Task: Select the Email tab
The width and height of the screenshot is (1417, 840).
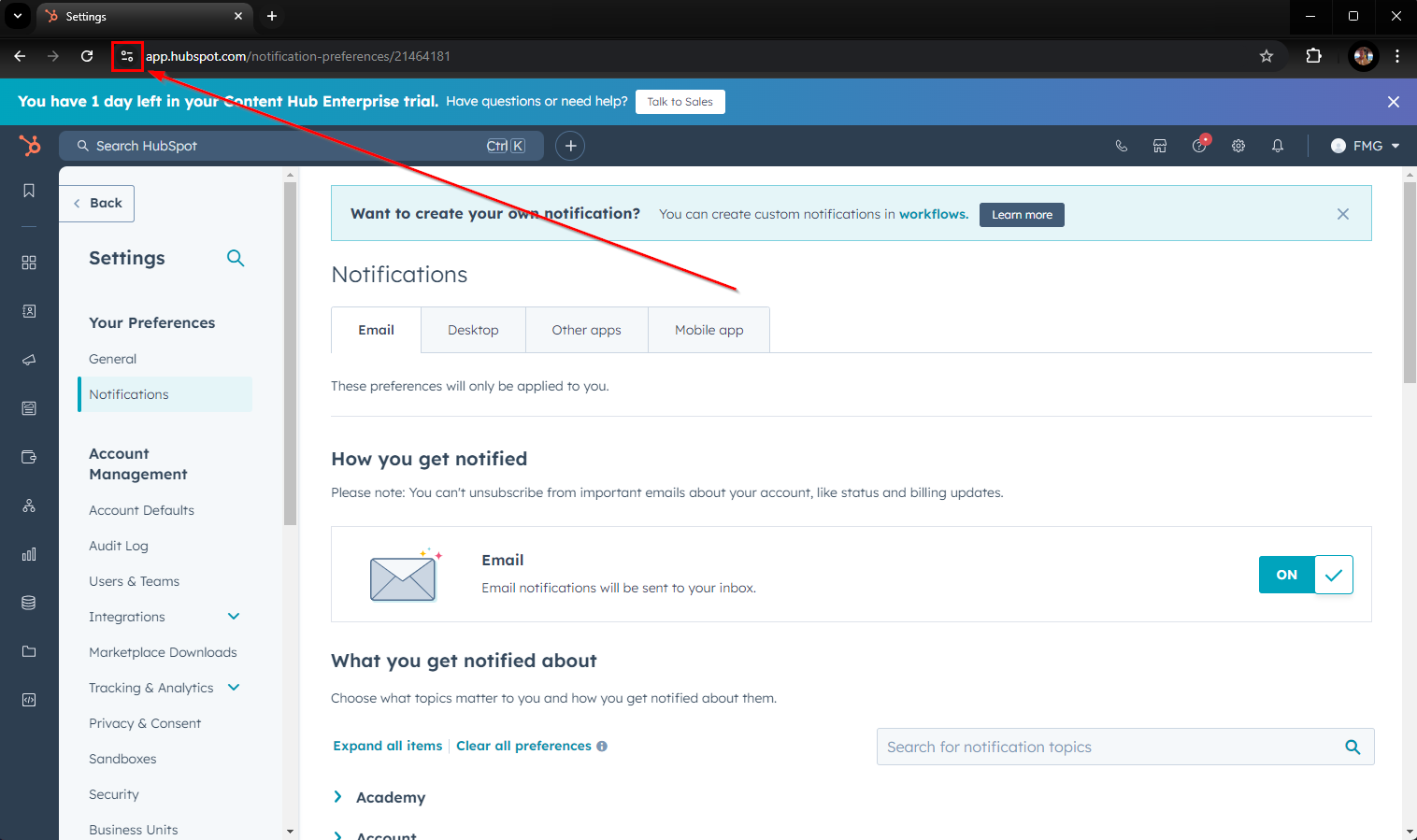Action: (377, 330)
